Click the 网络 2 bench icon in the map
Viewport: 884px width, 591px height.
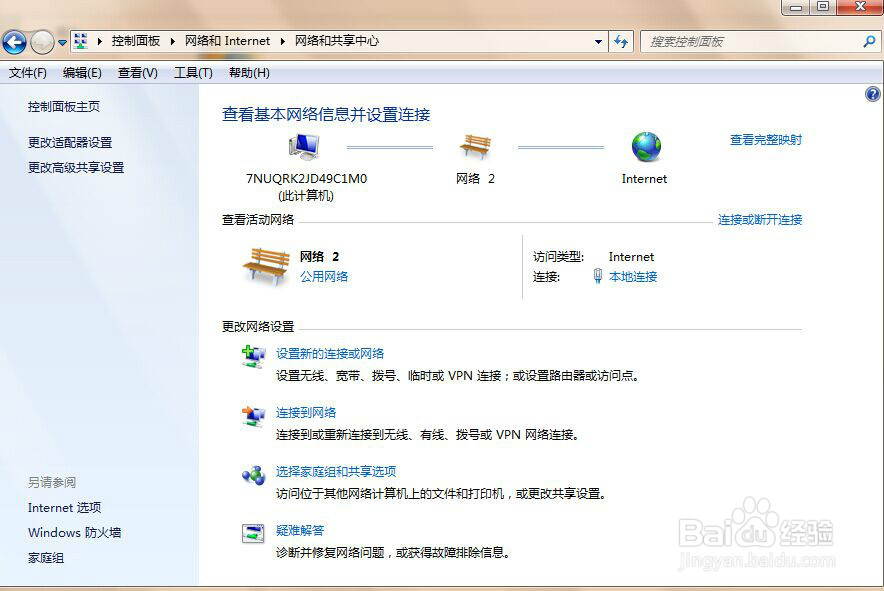[x=476, y=145]
